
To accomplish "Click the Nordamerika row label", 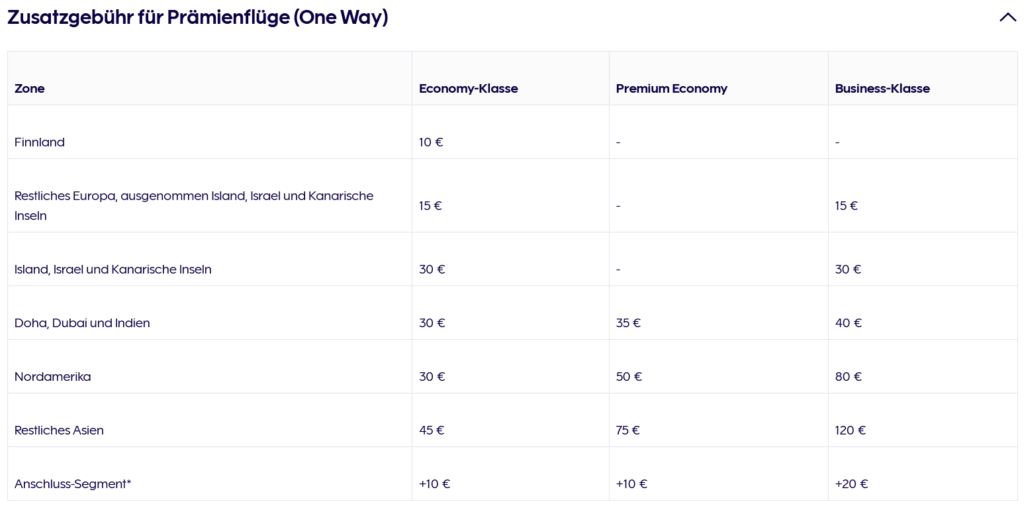I will pyautogui.click(x=53, y=377).
